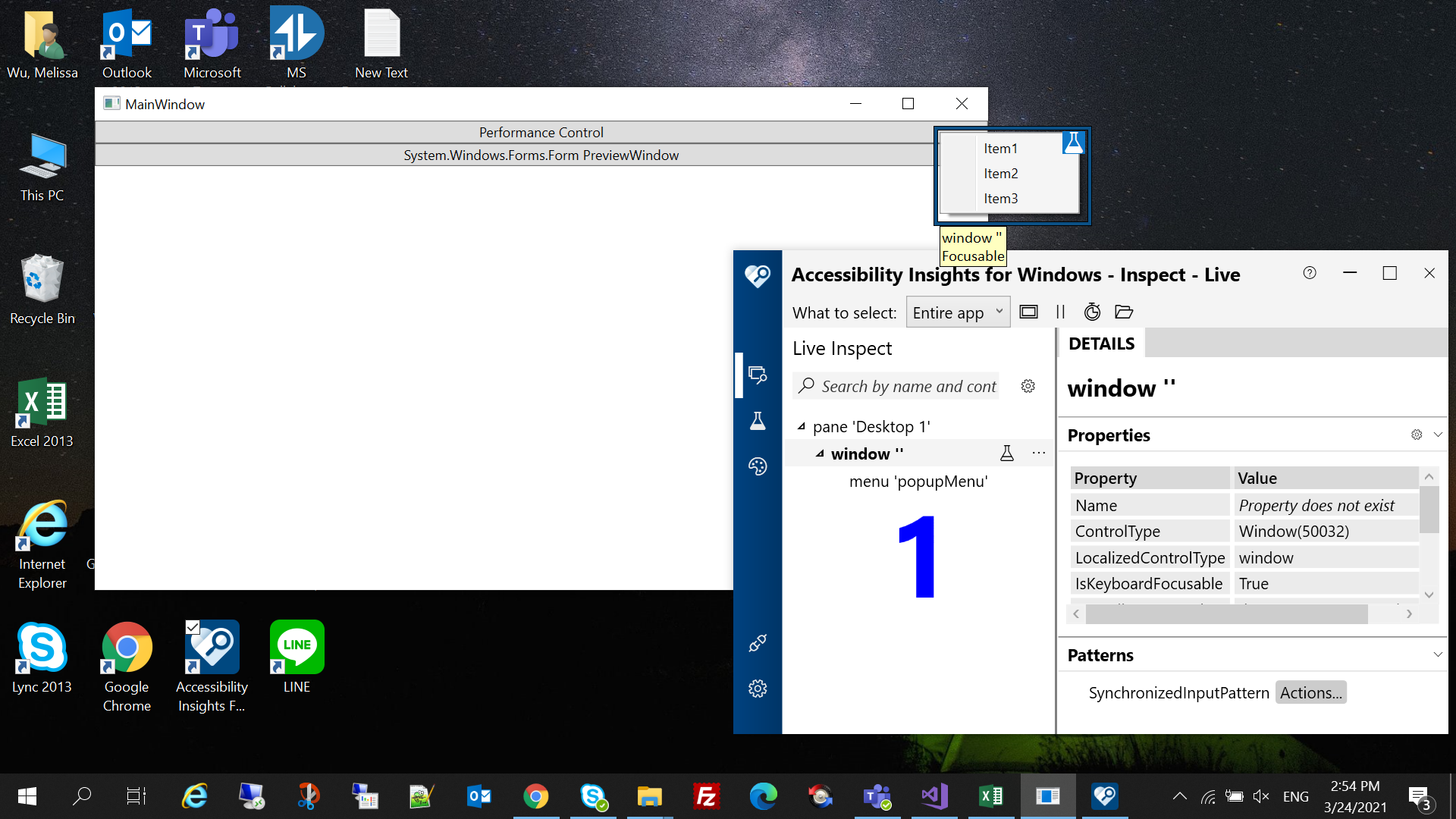Click the open file folder icon

tap(1124, 312)
